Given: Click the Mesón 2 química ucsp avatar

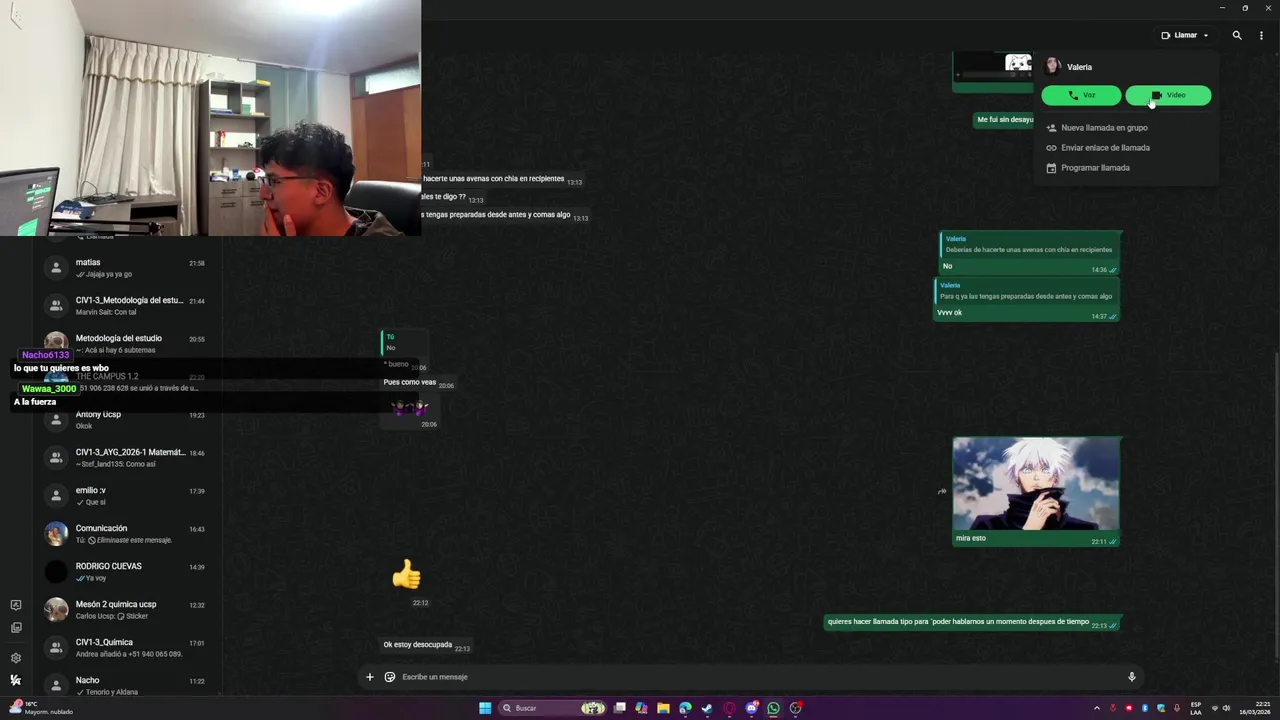Looking at the screenshot, I should (56, 610).
